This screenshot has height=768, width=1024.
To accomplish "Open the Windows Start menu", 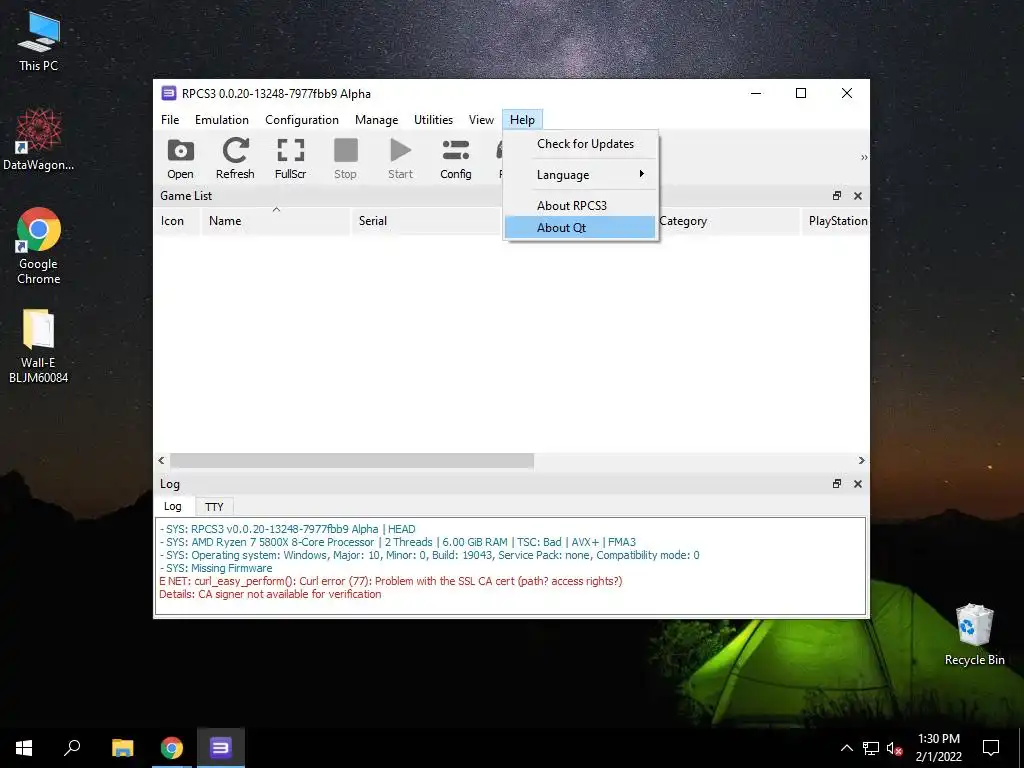I will click(x=24, y=748).
